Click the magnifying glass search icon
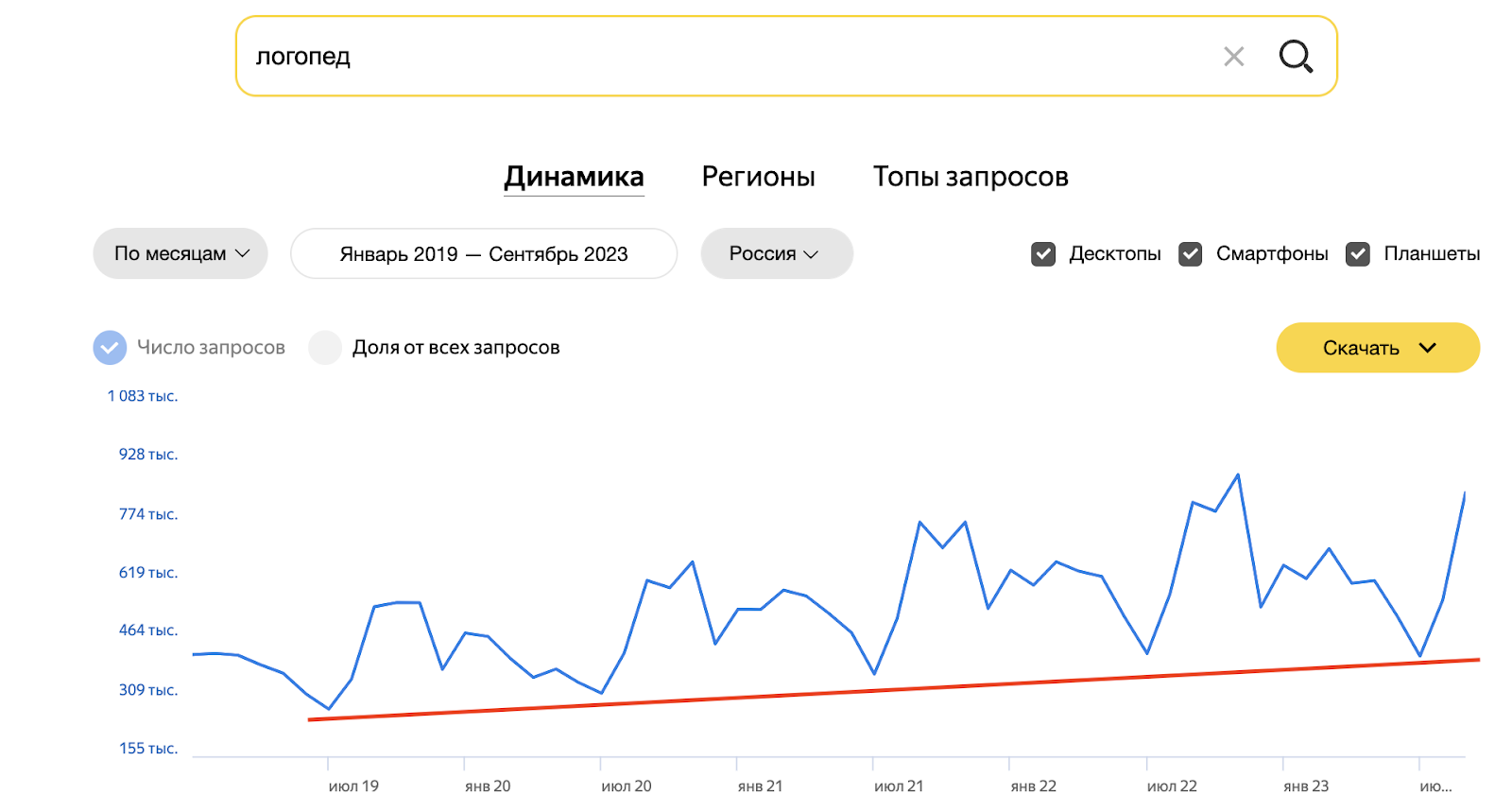 click(x=1296, y=57)
